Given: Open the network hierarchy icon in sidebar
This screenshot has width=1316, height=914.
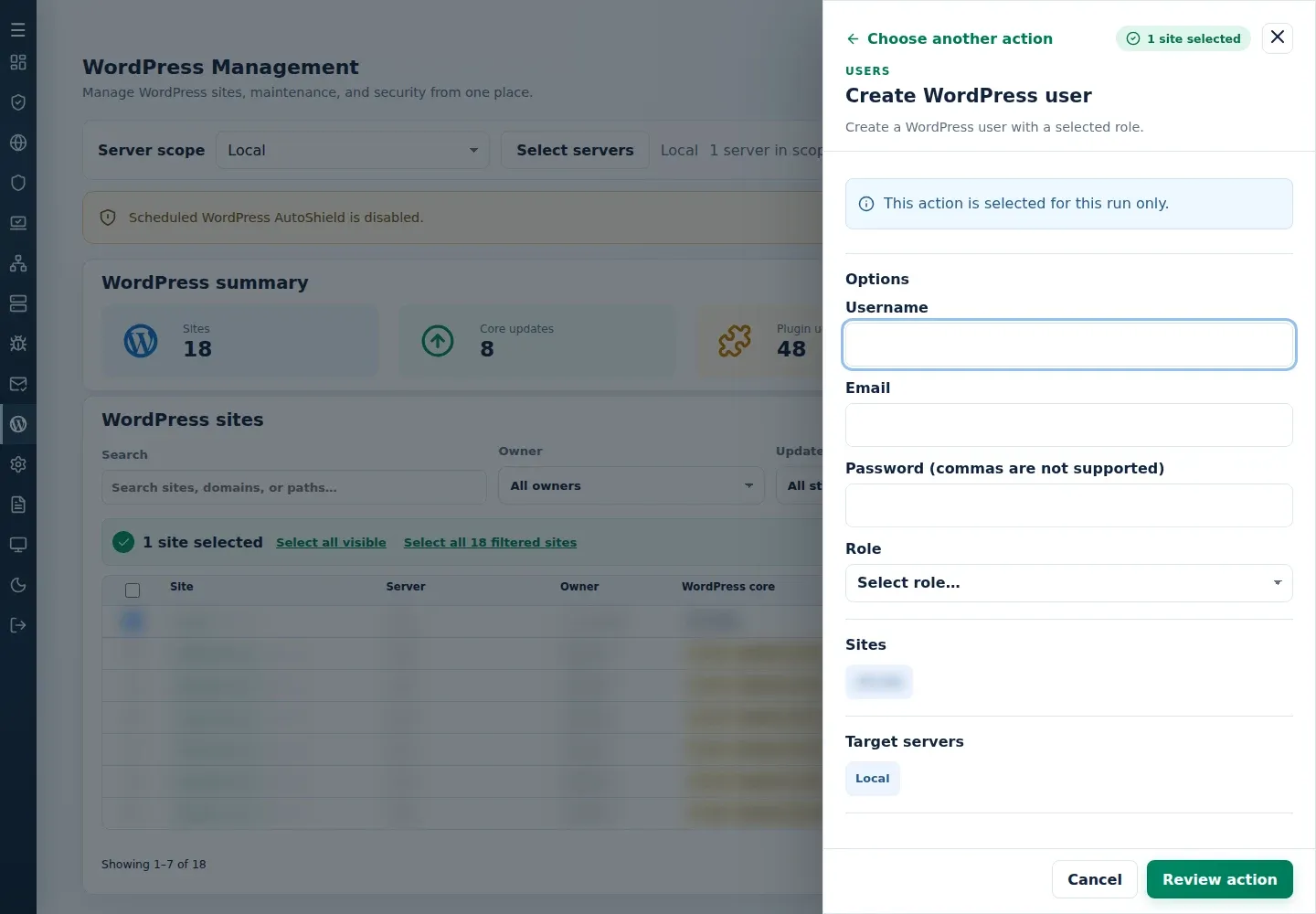Looking at the screenshot, I should (18, 263).
